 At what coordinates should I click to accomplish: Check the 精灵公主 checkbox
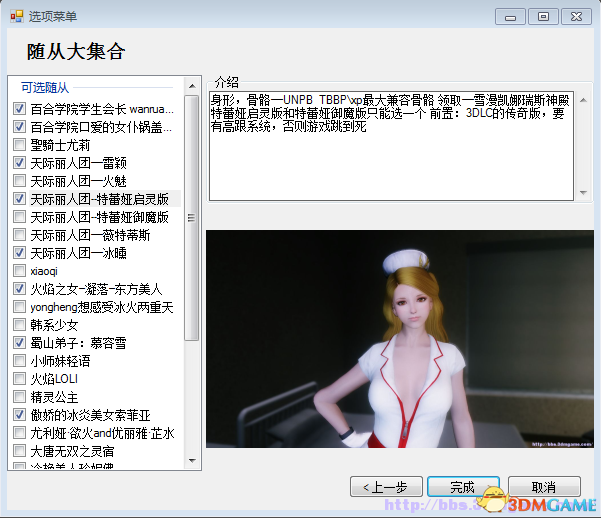coord(19,396)
